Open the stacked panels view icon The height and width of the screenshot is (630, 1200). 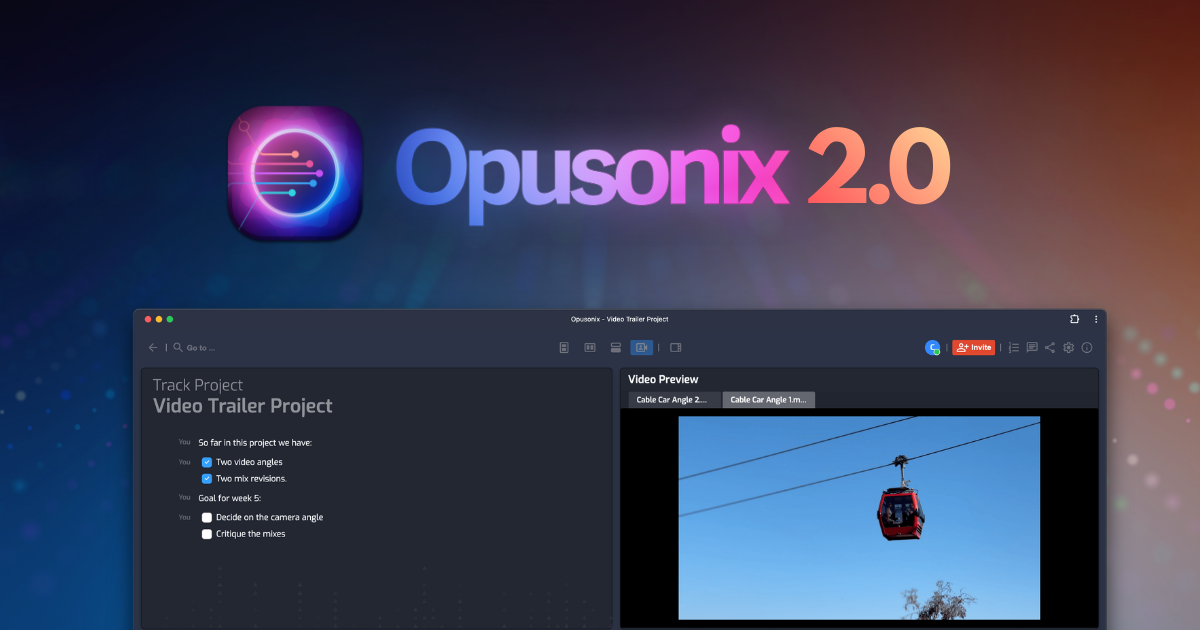615,347
